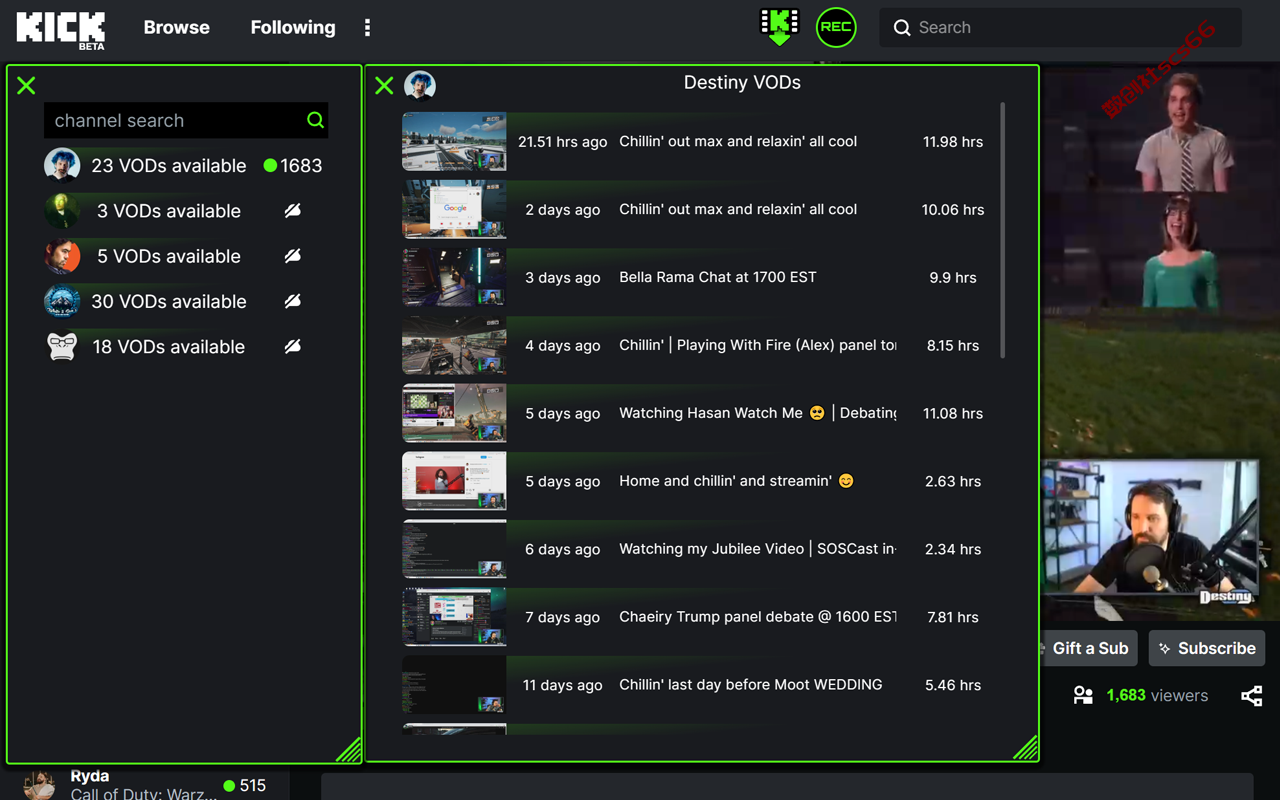1280x800 pixels.
Task: Click offline icon beside 5 VODs available
Action: tap(292, 256)
